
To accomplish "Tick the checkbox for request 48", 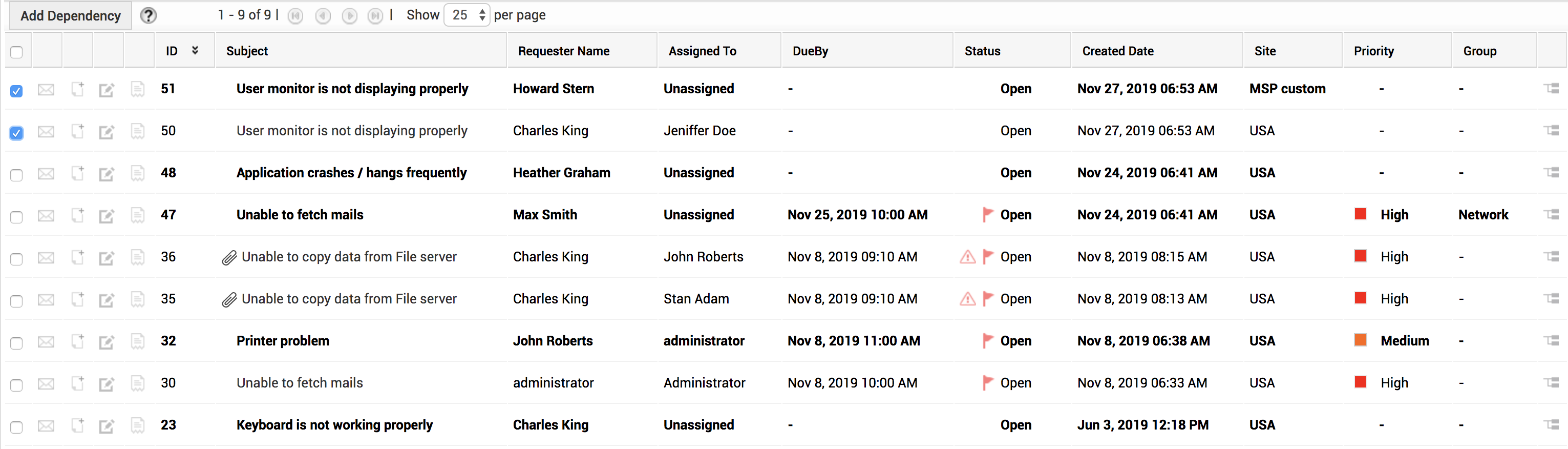I will 16,175.
